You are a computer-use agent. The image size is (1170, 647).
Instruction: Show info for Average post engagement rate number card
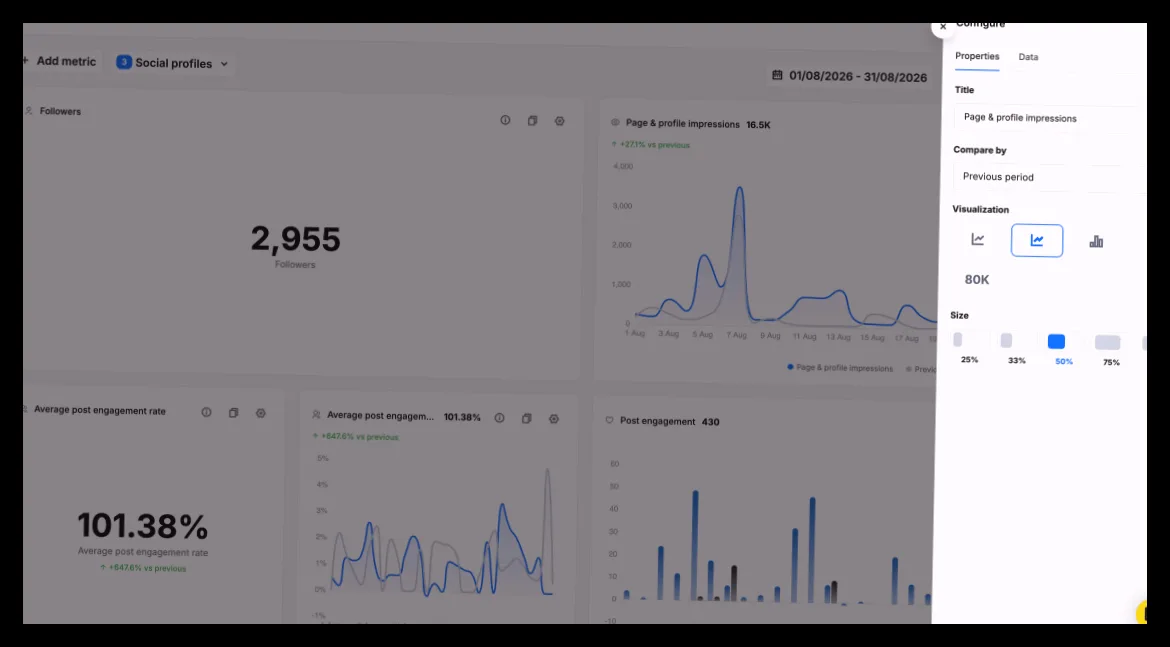pos(206,412)
